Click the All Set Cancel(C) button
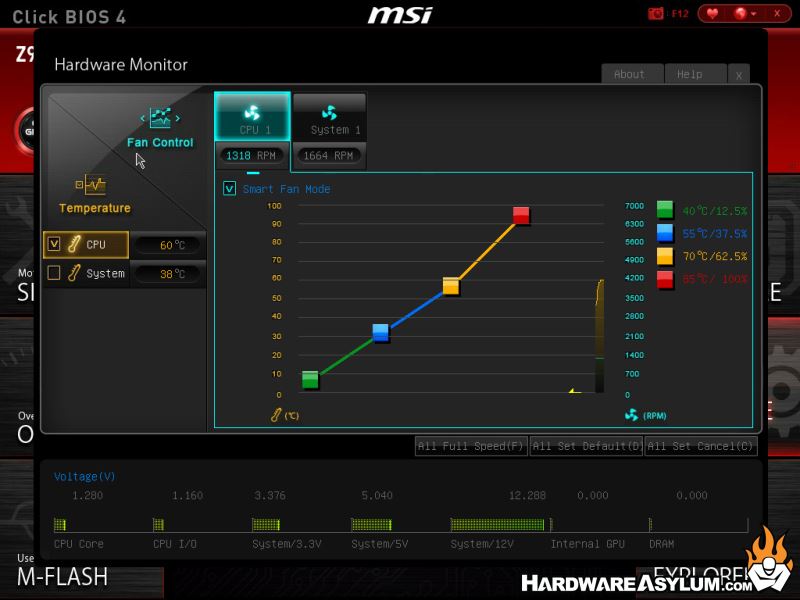 click(701, 446)
